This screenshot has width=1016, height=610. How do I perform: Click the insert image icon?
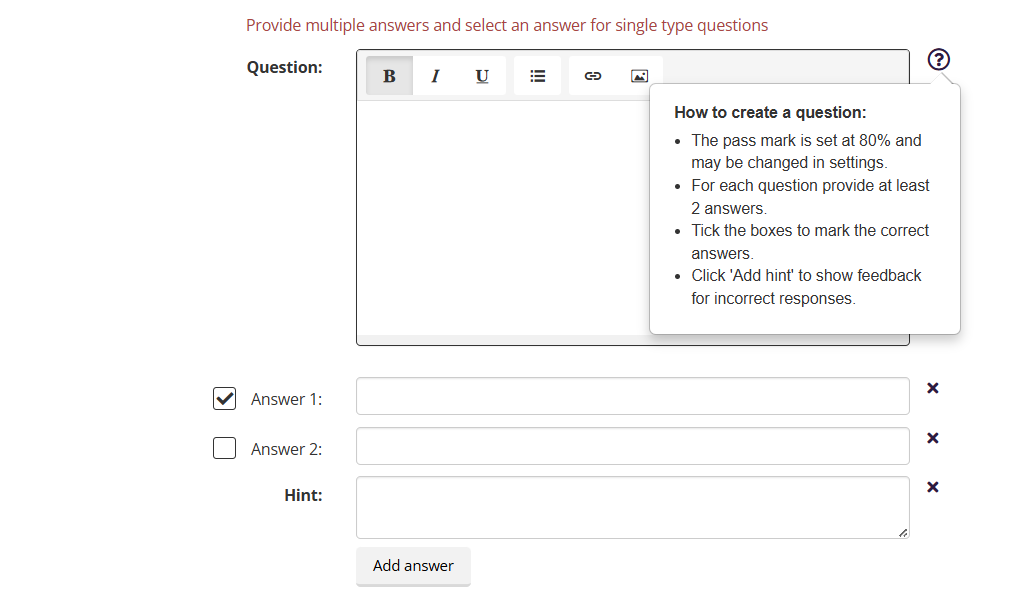[639, 76]
